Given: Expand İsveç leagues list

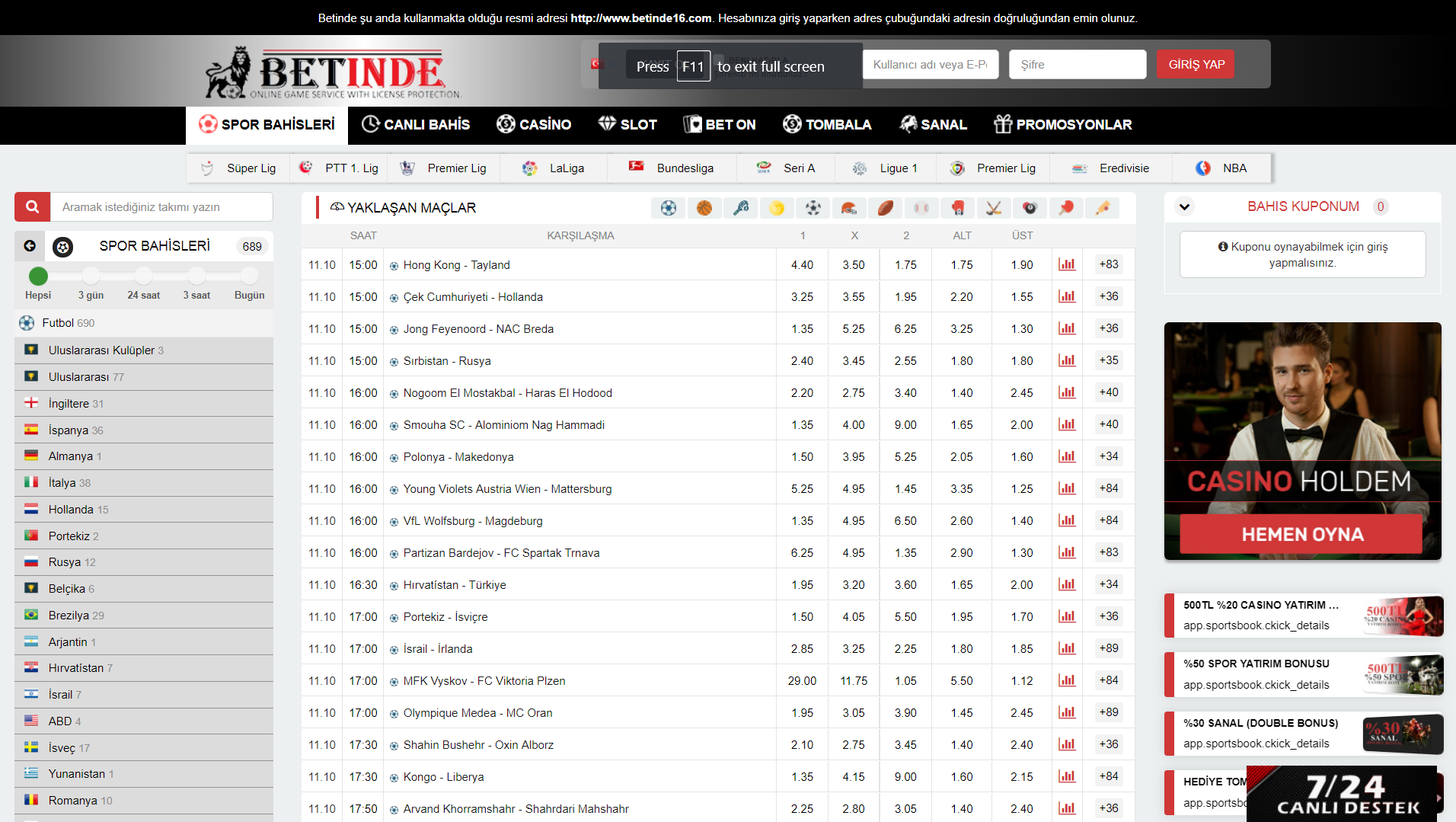Looking at the screenshot, I should (x=144, y=748).
